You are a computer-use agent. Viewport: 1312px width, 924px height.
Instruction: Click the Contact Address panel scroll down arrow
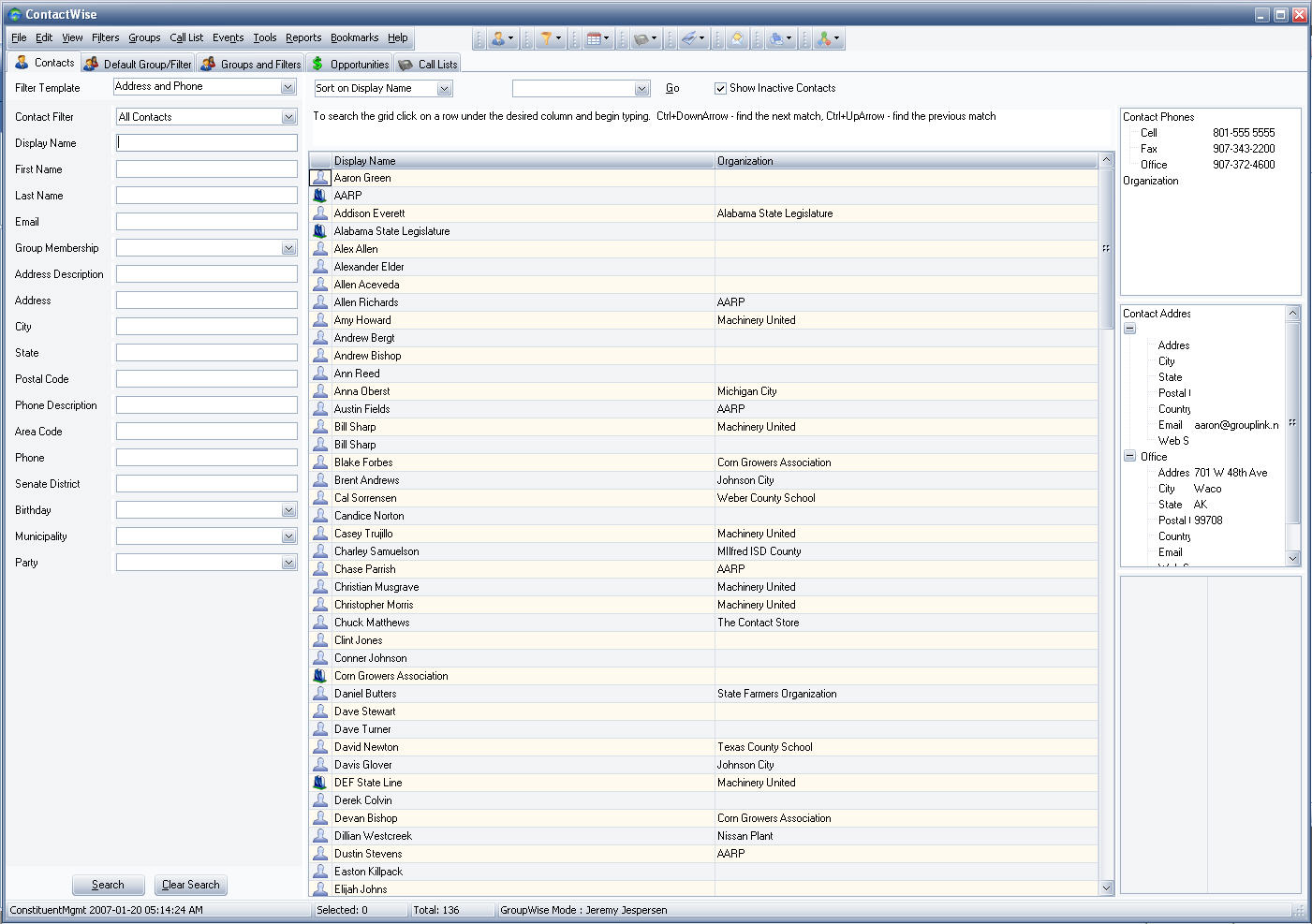(1293, 558)
